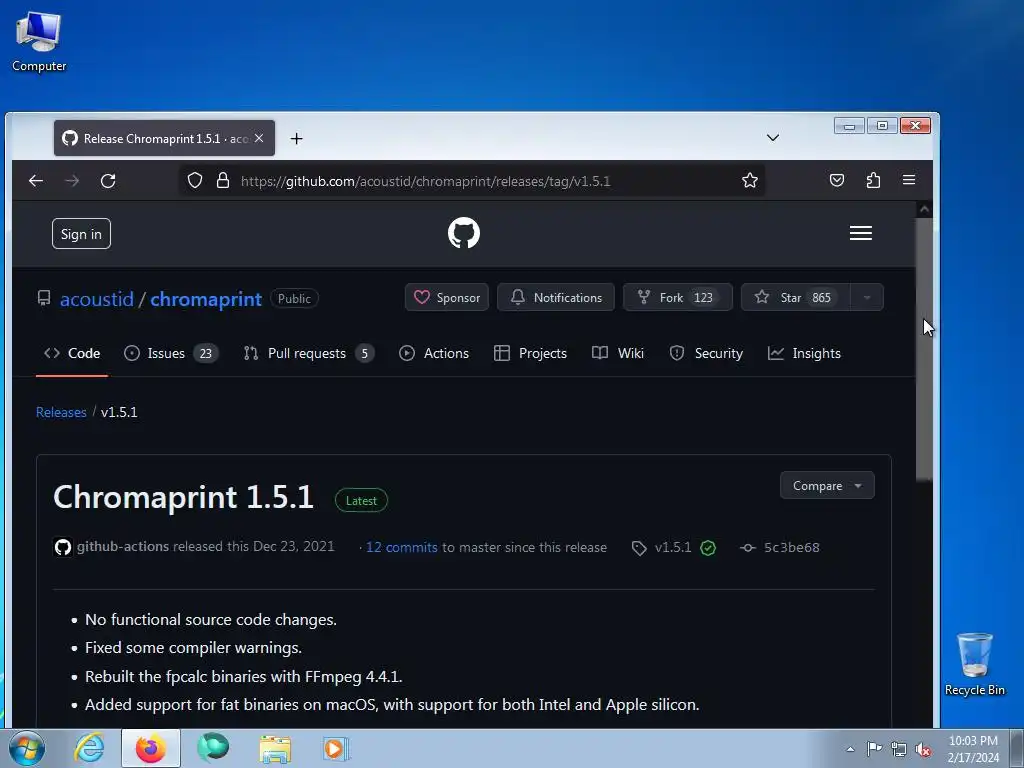Launch Windows Media Player from taskbar
The height and width of the screenshot is (768, 1024).
(x=336, y=748)
